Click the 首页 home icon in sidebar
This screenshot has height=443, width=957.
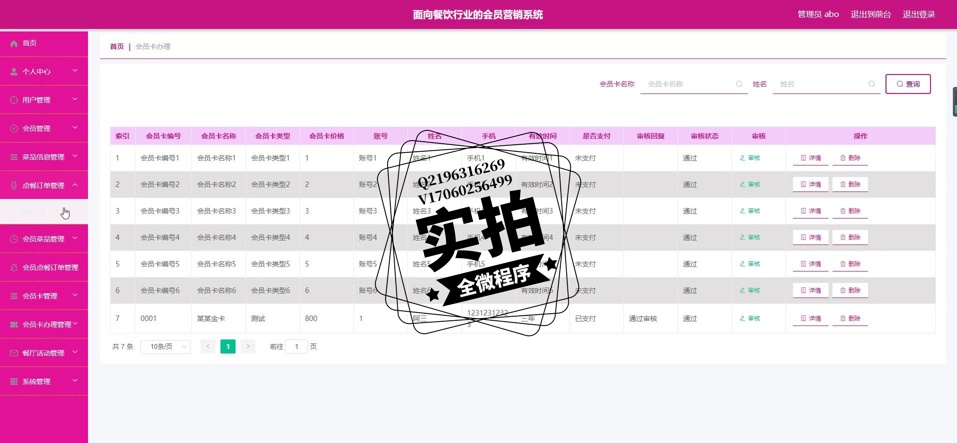click(x=14, y=44)
